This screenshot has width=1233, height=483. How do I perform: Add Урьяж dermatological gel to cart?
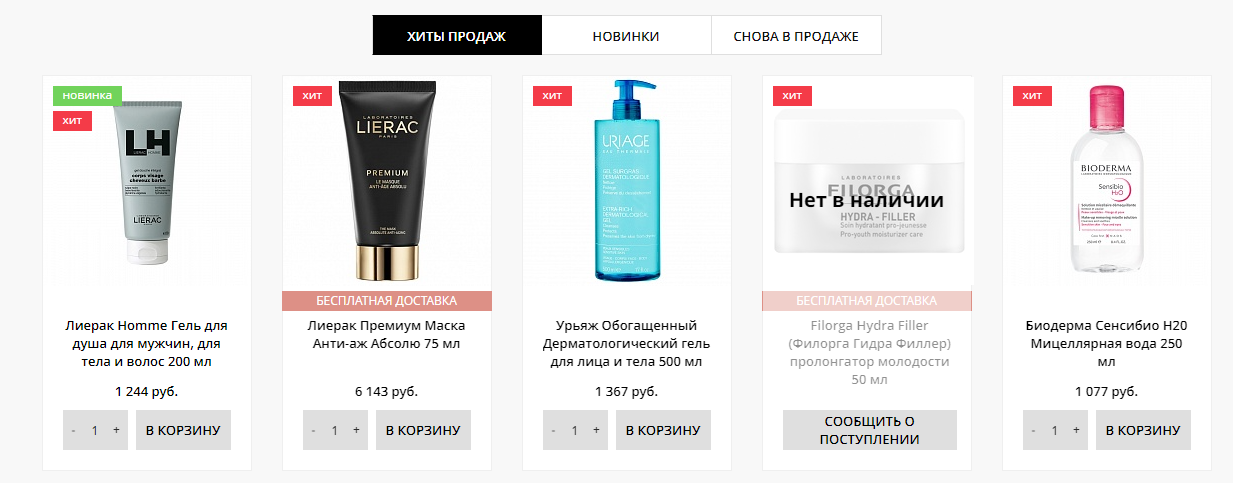tap(663, 430)
